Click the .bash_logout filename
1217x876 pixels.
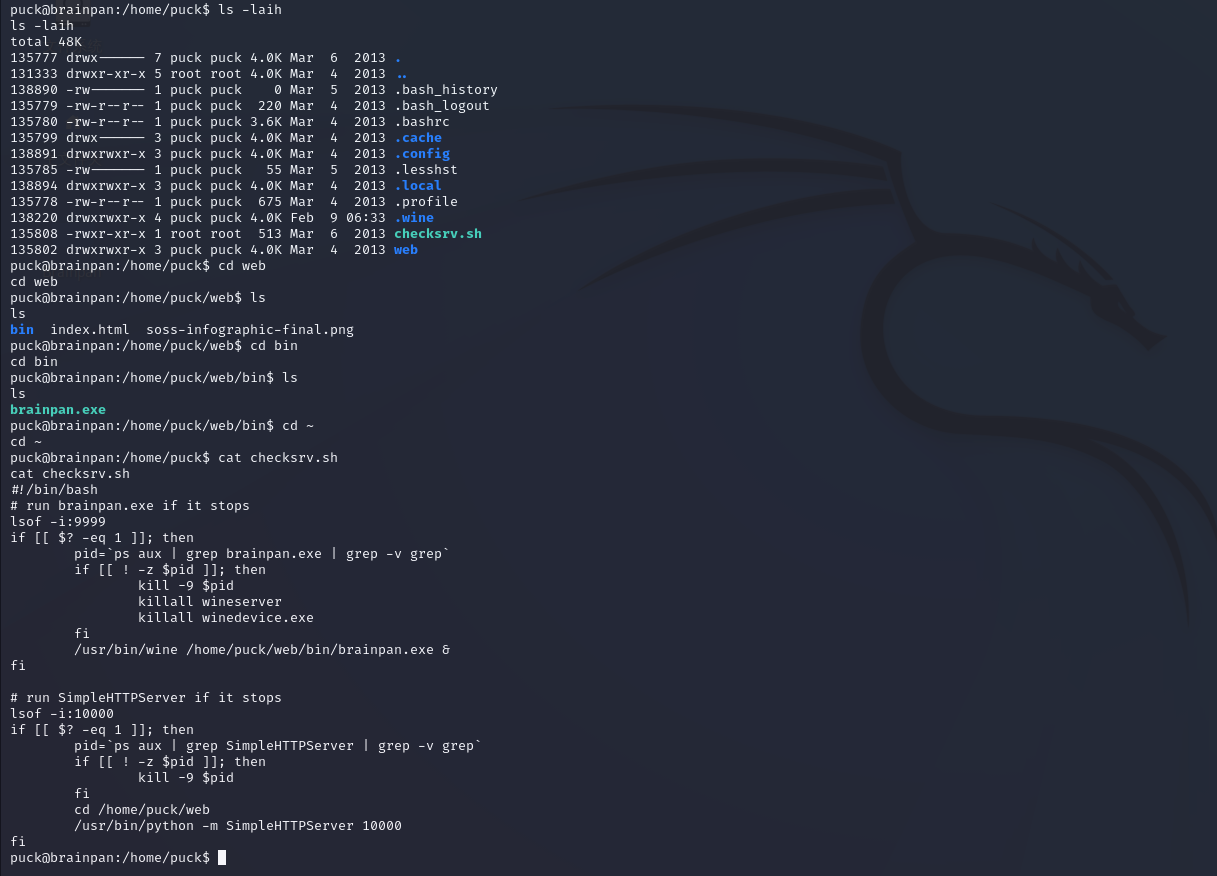point(442,106)
